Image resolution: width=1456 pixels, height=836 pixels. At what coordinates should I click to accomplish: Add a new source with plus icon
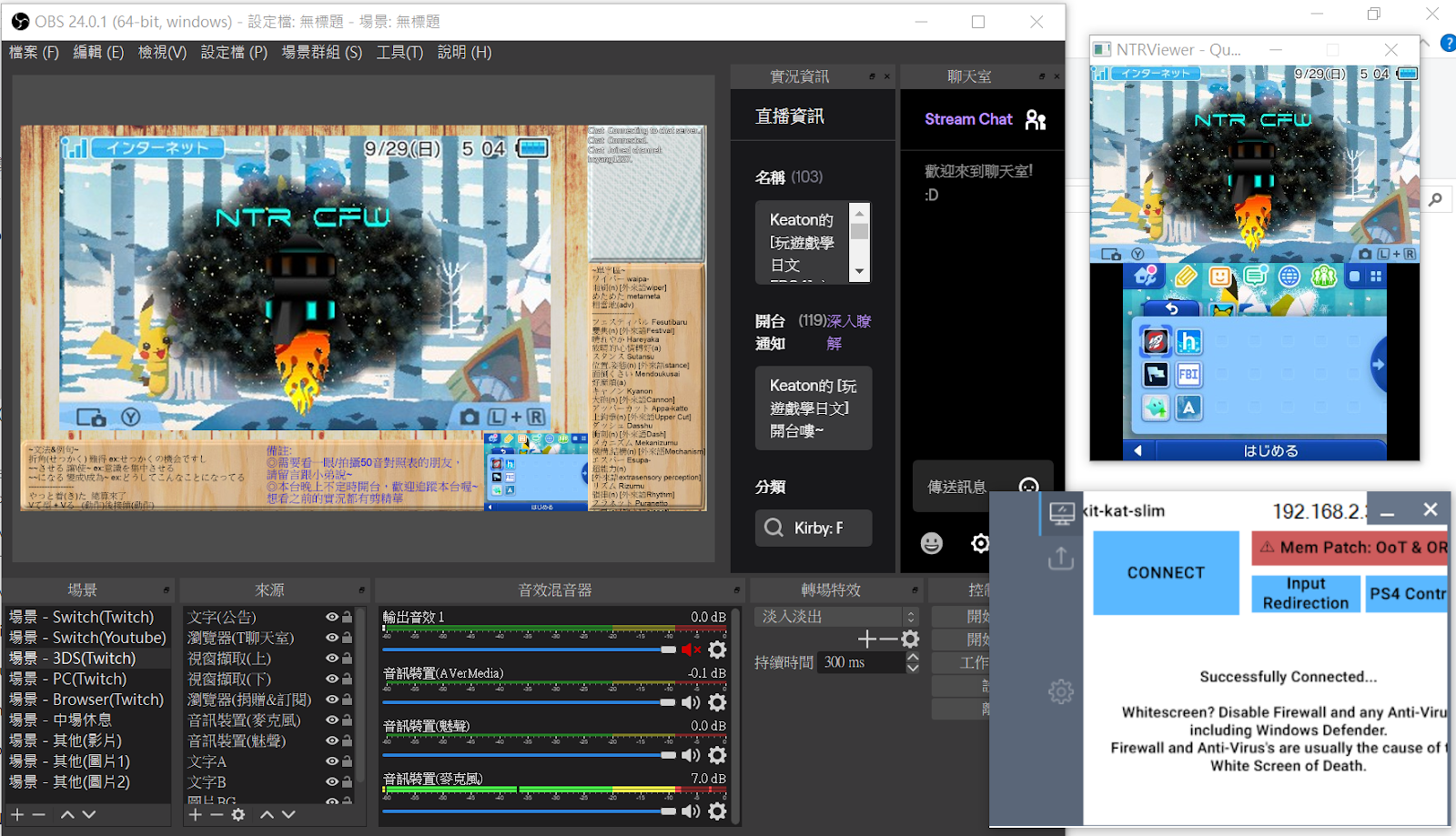point(196,814)
